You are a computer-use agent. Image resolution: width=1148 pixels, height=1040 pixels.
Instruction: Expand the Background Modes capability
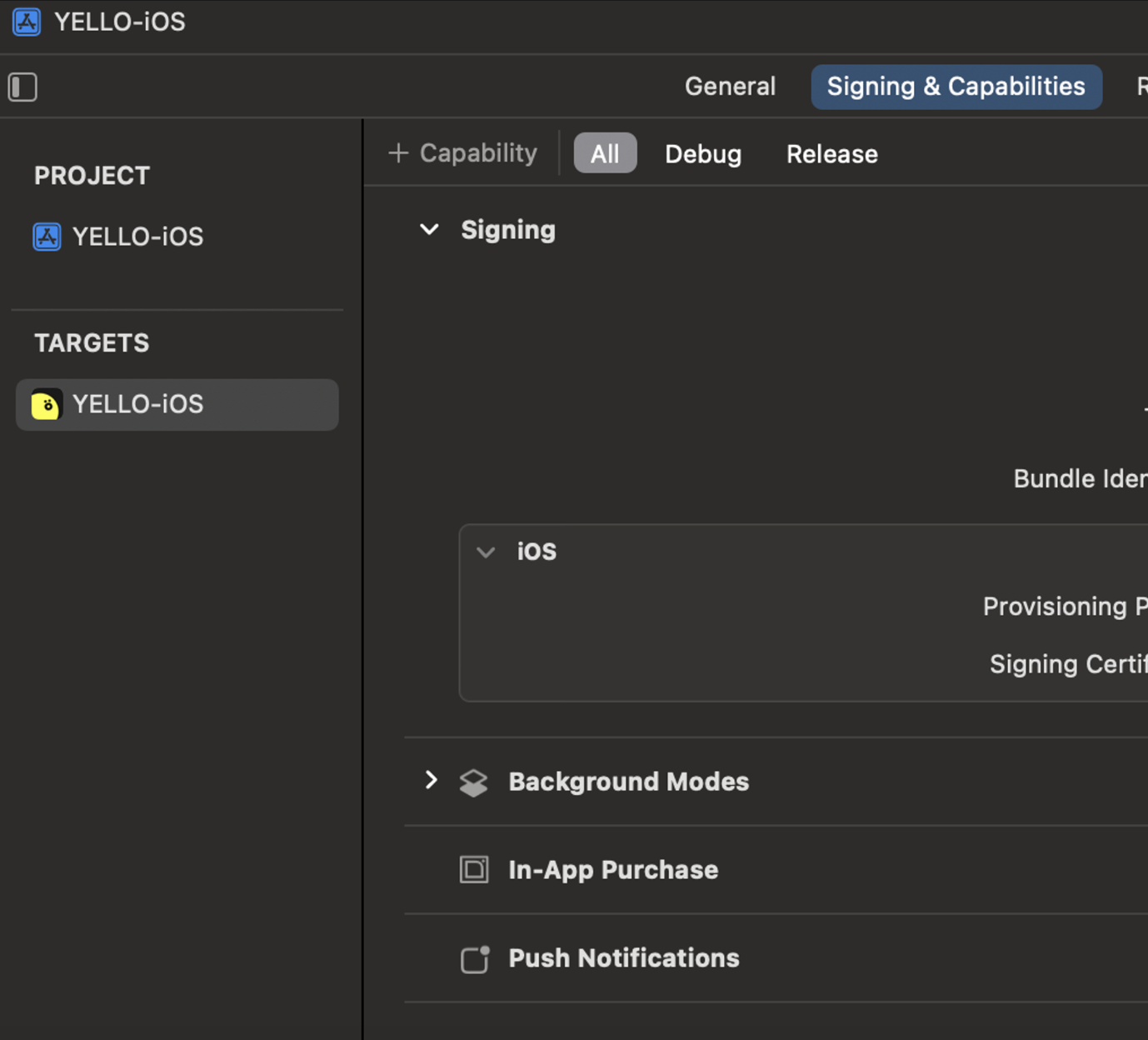point(431,780)
